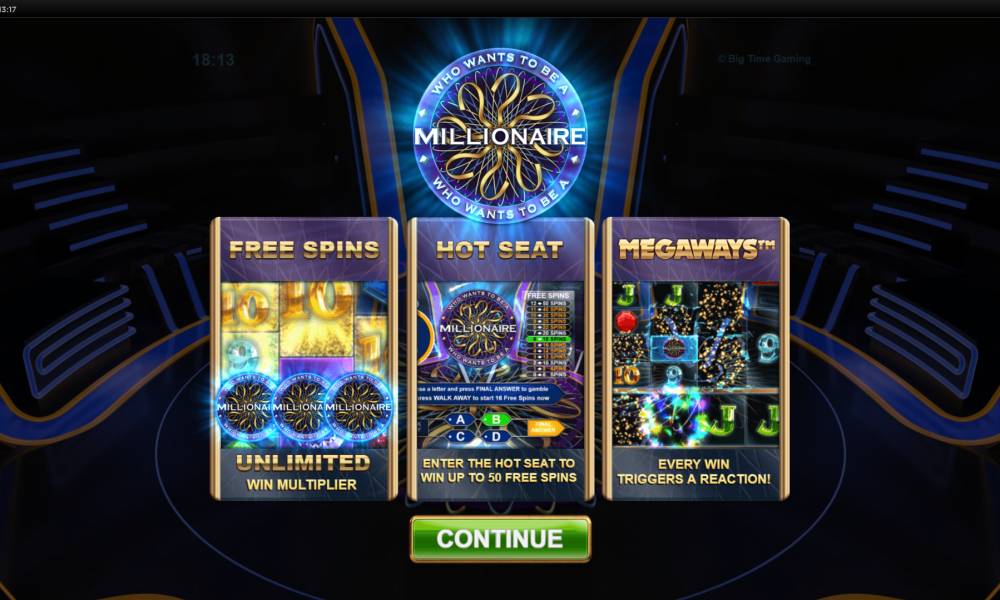Click the green CONTINUE button
The image size is (1000, 600).
[500, 539]
